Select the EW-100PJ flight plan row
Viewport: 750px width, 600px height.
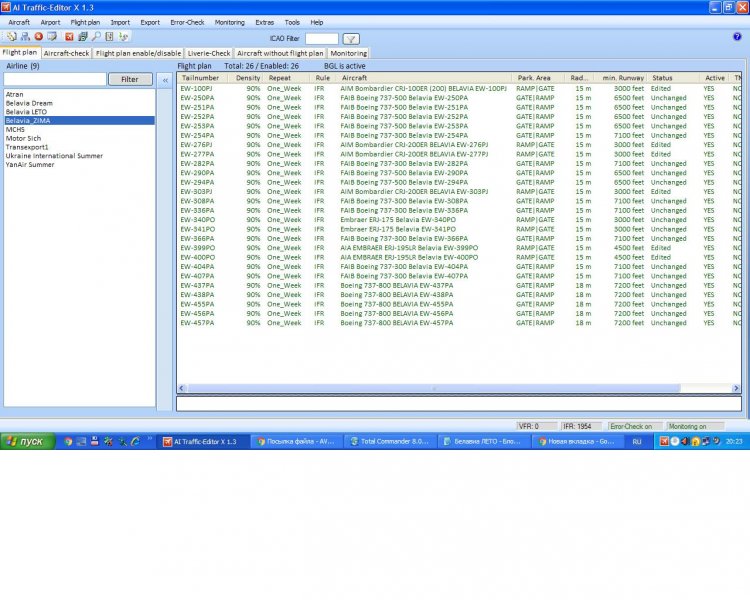pyautogui.click(x=459, y=89)
